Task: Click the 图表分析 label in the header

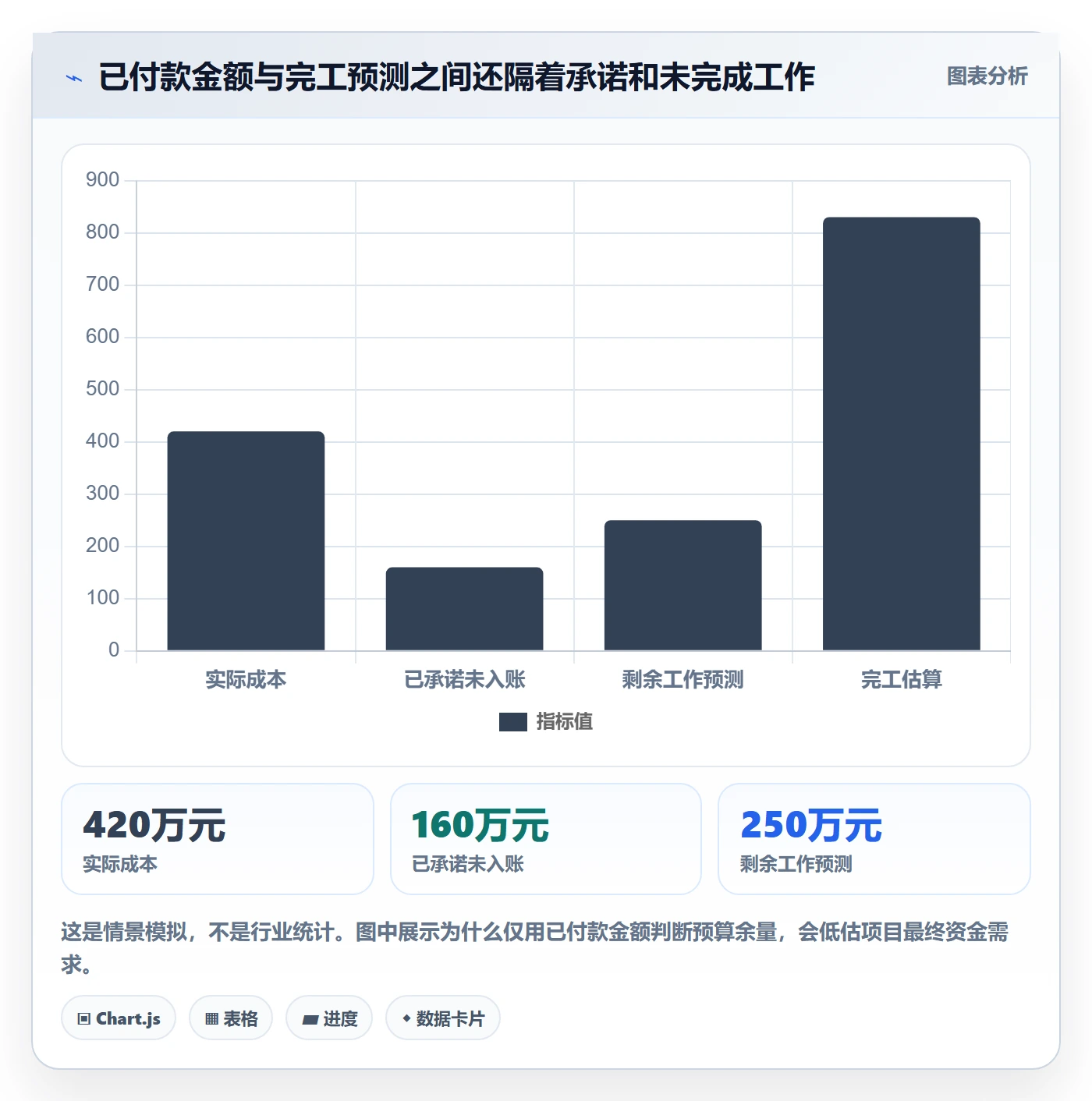Action: click(987, 76)
